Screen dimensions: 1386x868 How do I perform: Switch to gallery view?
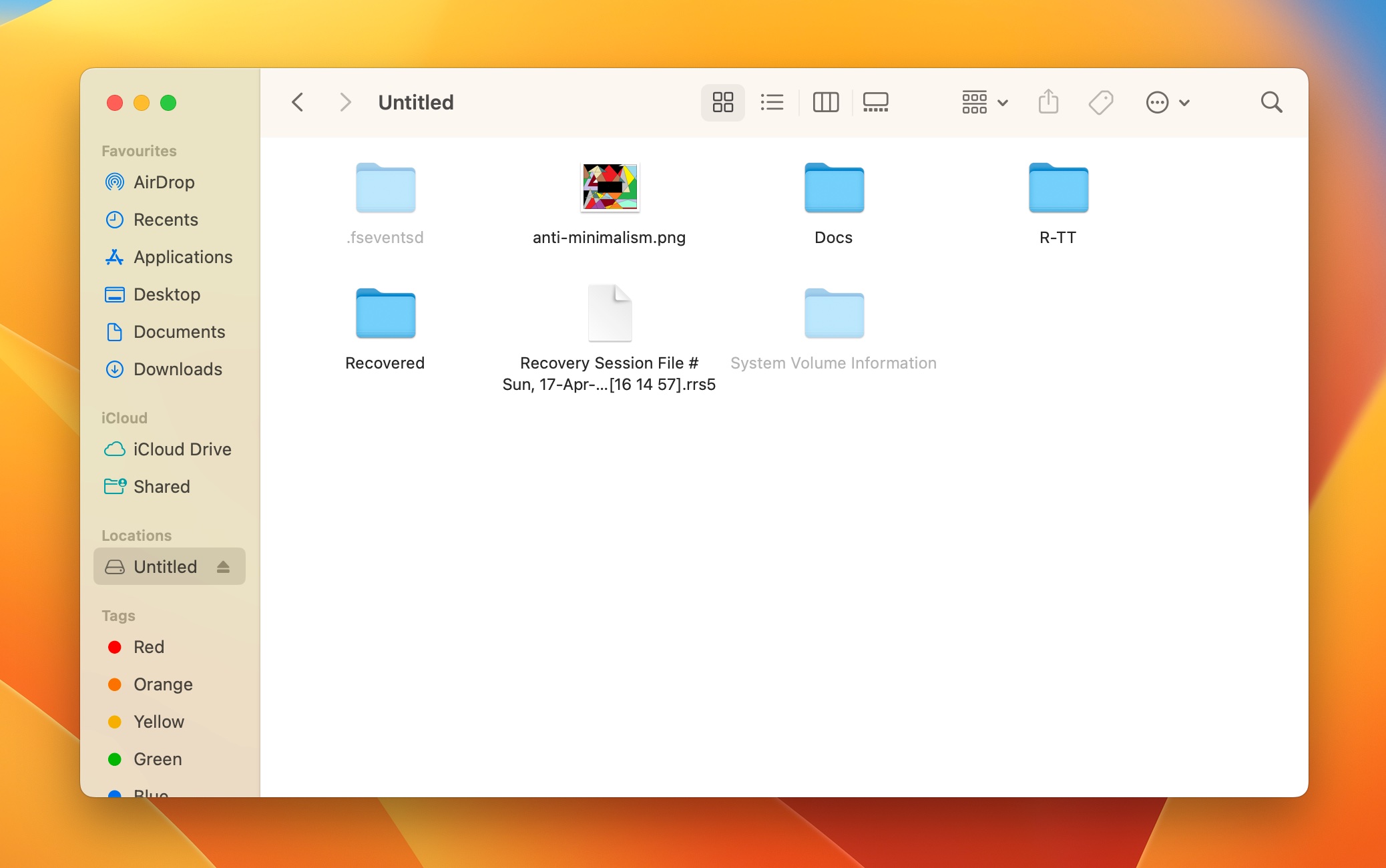coord(874,102)
